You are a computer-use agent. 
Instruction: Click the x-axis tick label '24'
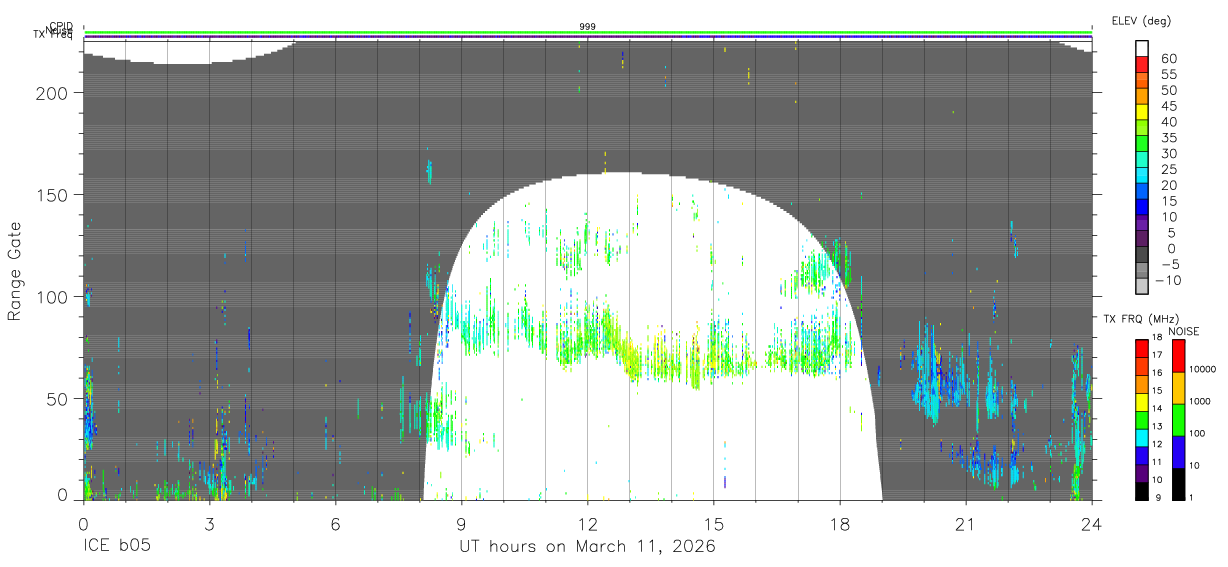(1092, 525)
